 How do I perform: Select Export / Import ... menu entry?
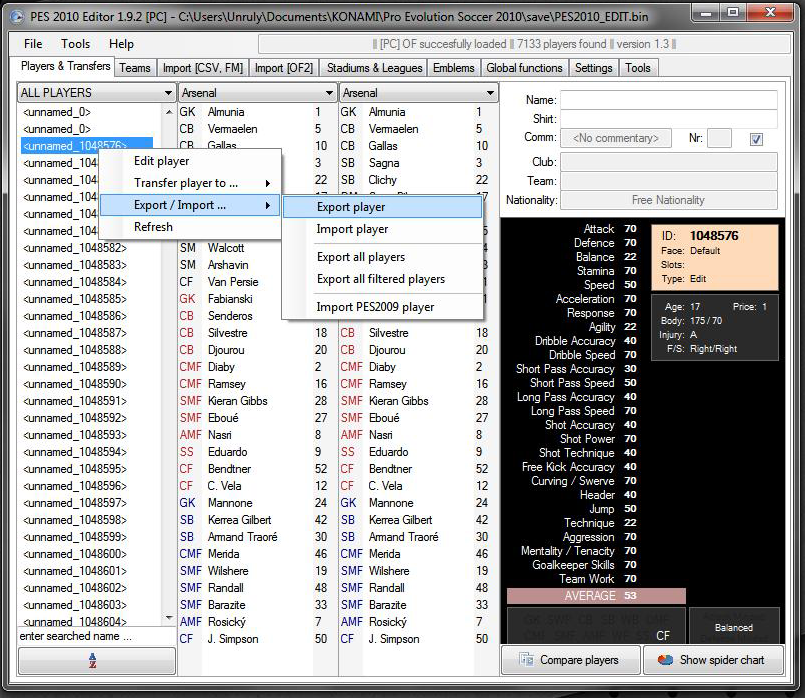189,205
